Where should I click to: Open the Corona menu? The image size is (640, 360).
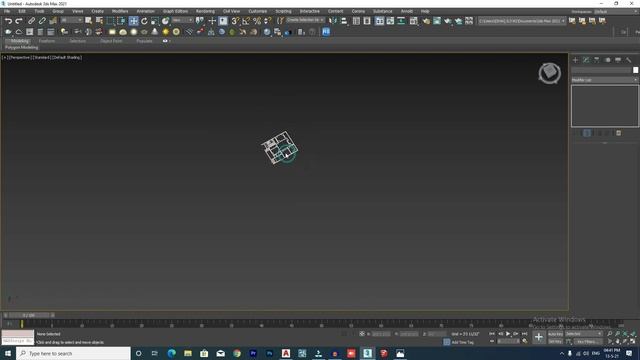(x=358, y=11)
